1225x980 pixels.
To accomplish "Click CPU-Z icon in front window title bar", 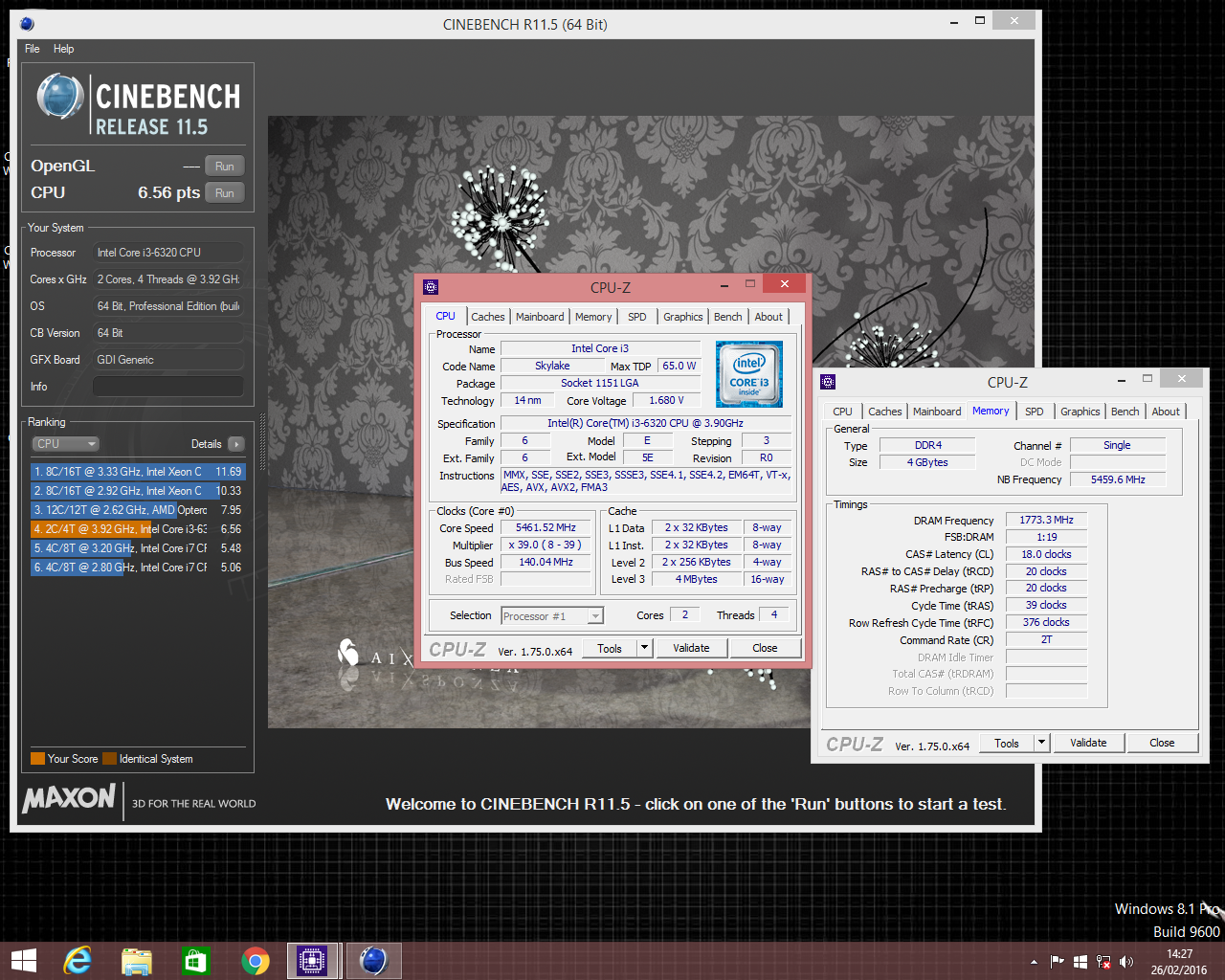I will coord(431,287).
